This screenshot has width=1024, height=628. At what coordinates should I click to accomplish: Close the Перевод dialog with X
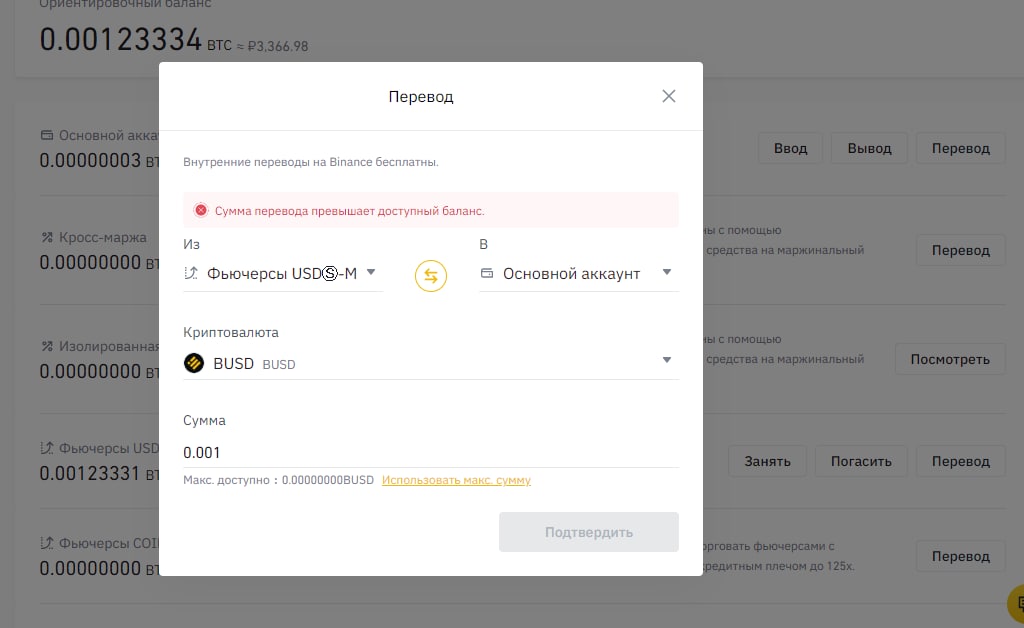pyautogui.click(x=668, y=96)
